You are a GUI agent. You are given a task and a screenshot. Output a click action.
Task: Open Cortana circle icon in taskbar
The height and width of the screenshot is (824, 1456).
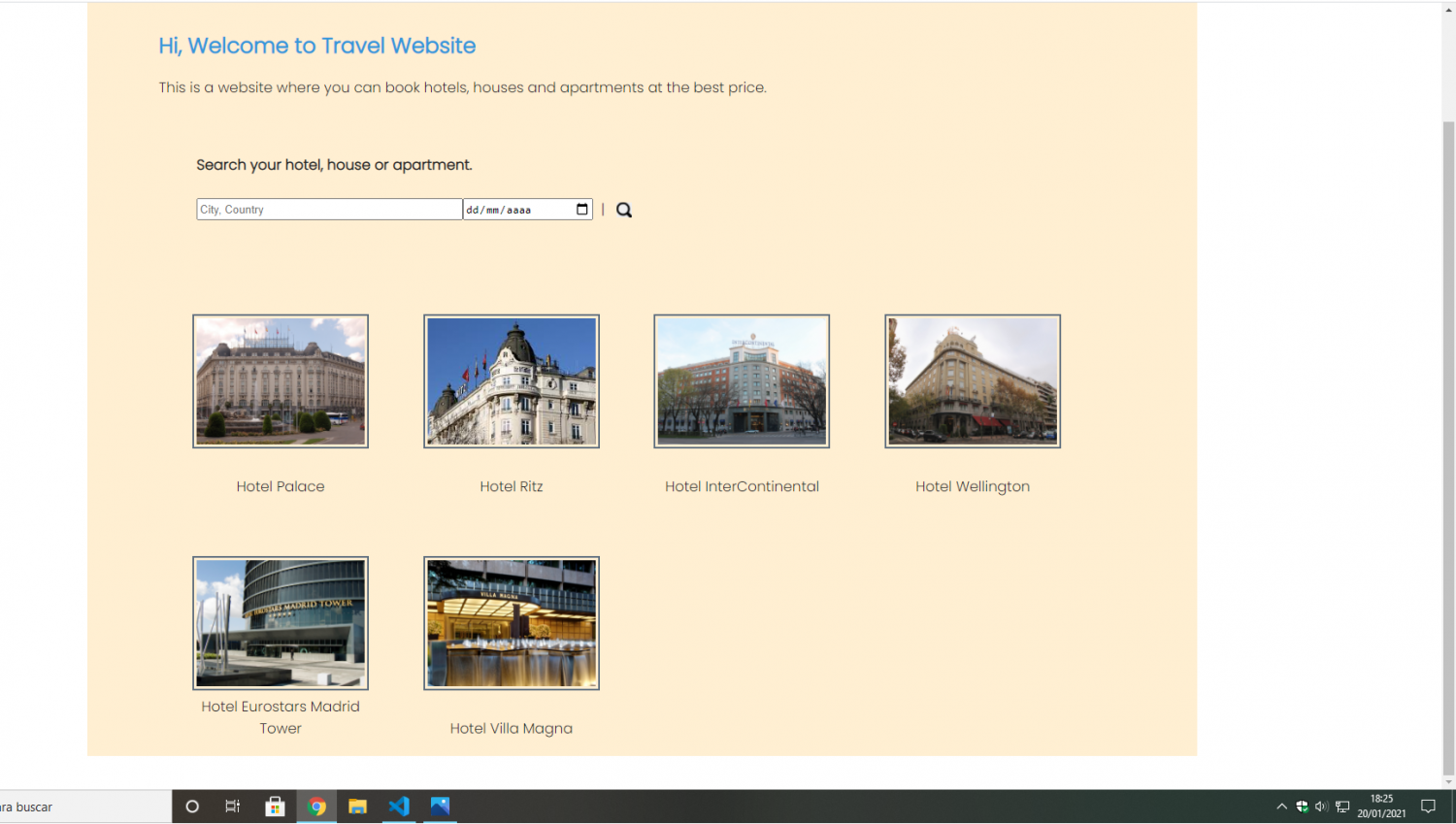point(192,807)
